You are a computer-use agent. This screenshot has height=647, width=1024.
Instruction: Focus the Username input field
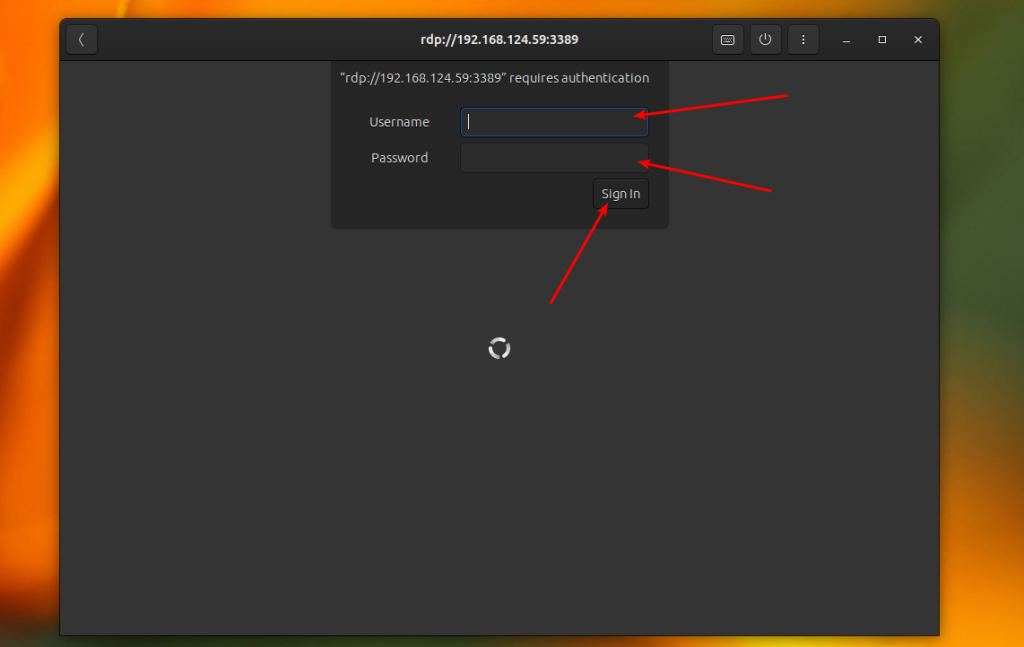pyautogui.click(x=554, y=122)
